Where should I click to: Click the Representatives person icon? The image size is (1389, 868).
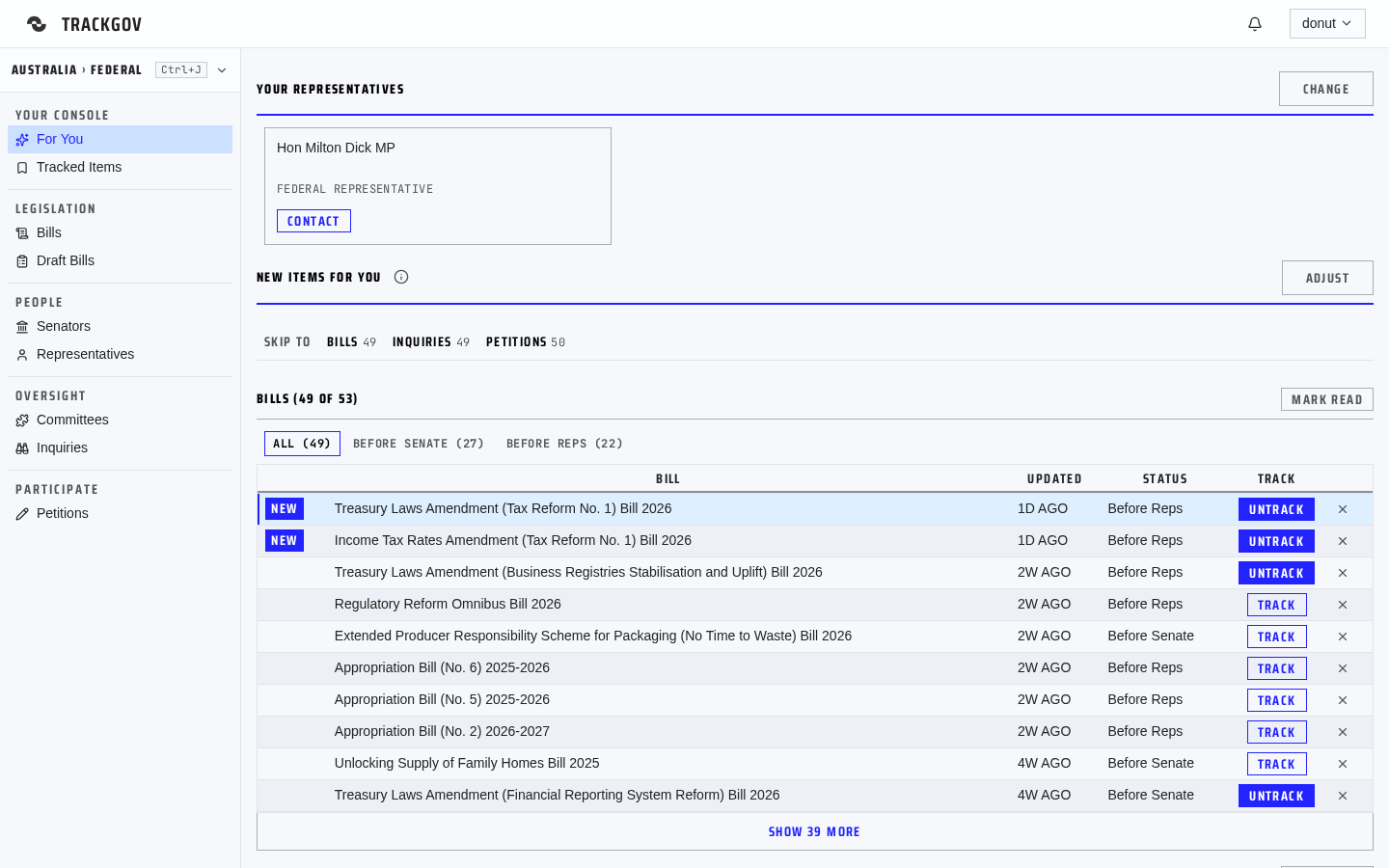pos(22,355)
